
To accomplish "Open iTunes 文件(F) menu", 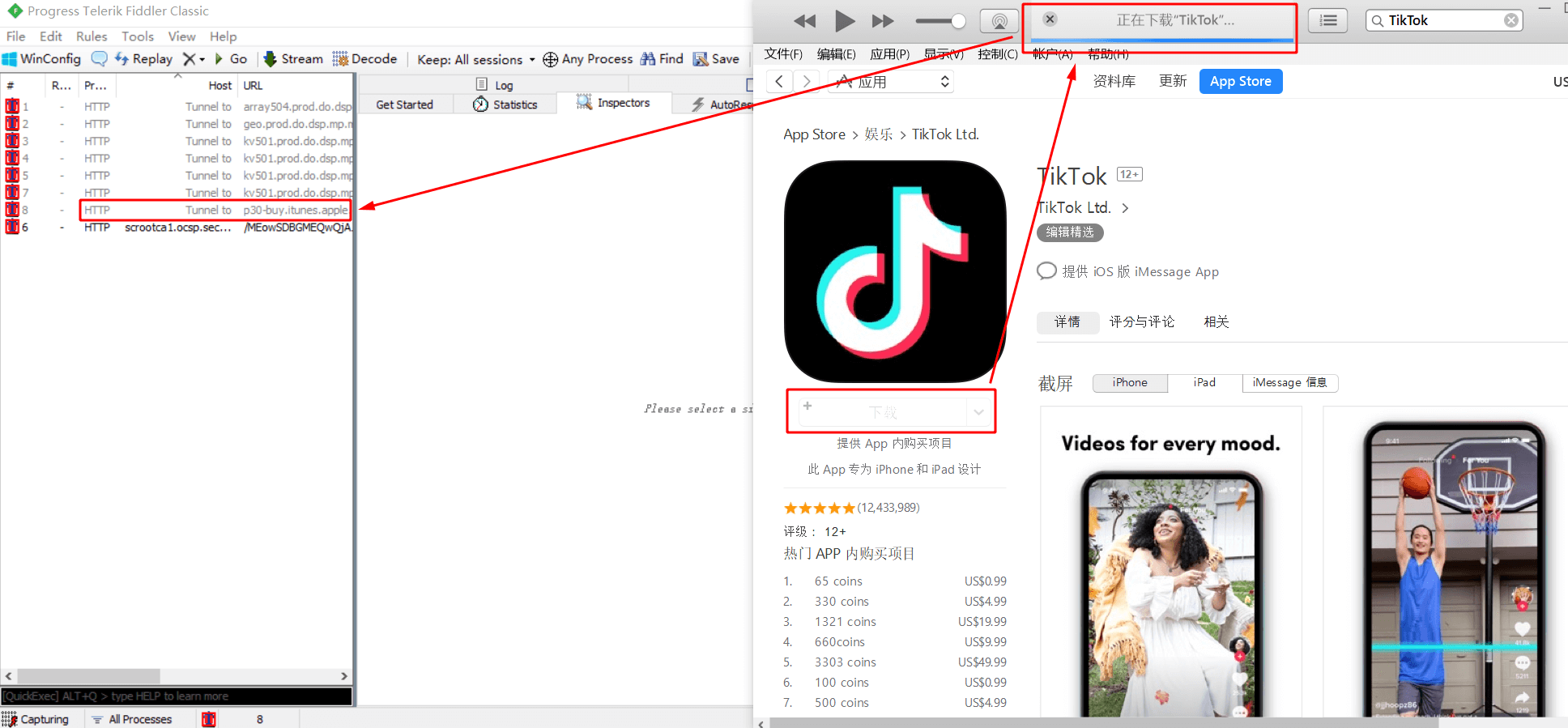I will [x=783, y=54].
